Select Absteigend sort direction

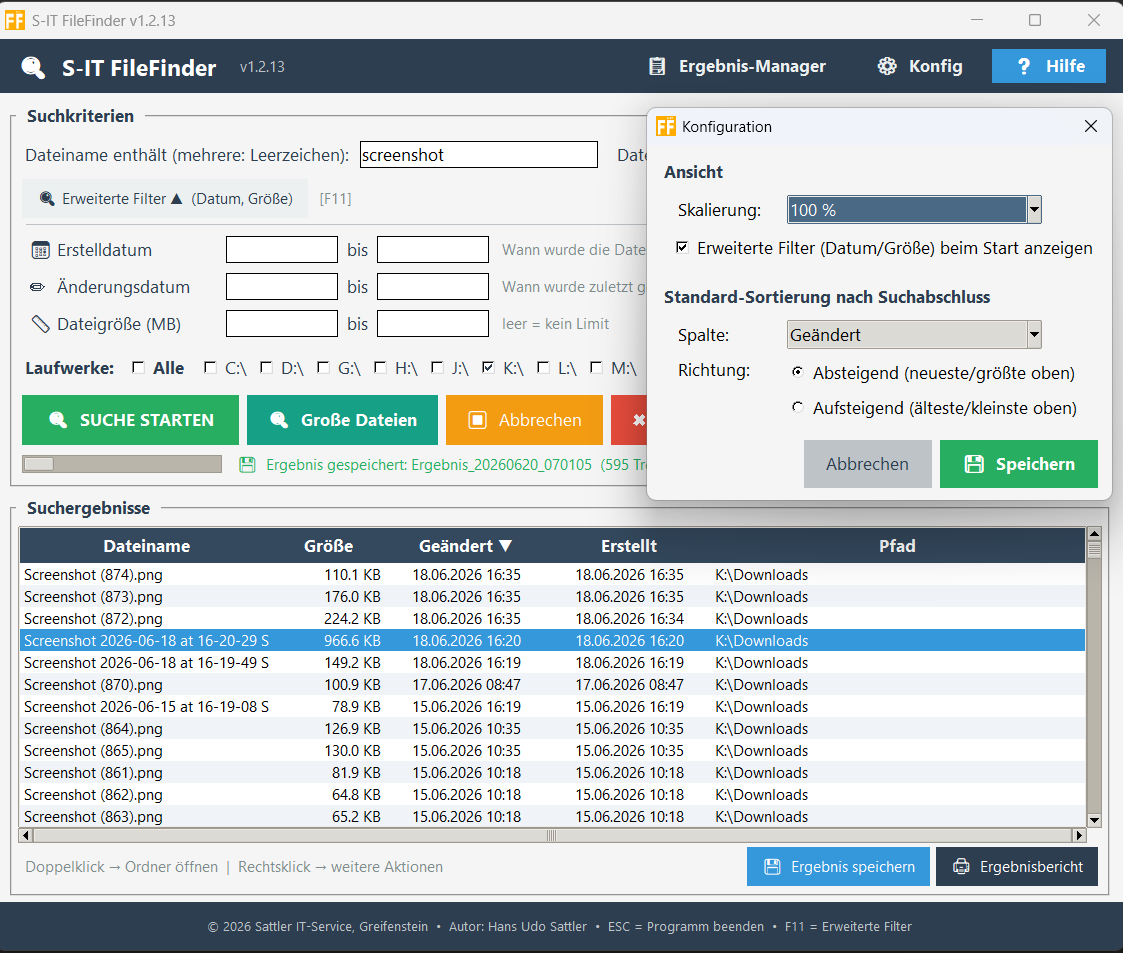click(x=797, y=372)
